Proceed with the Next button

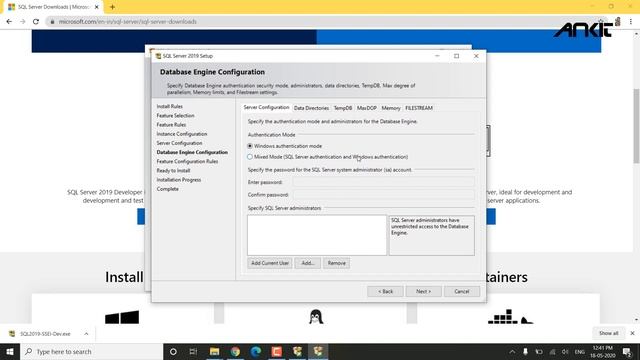[423, 291]
